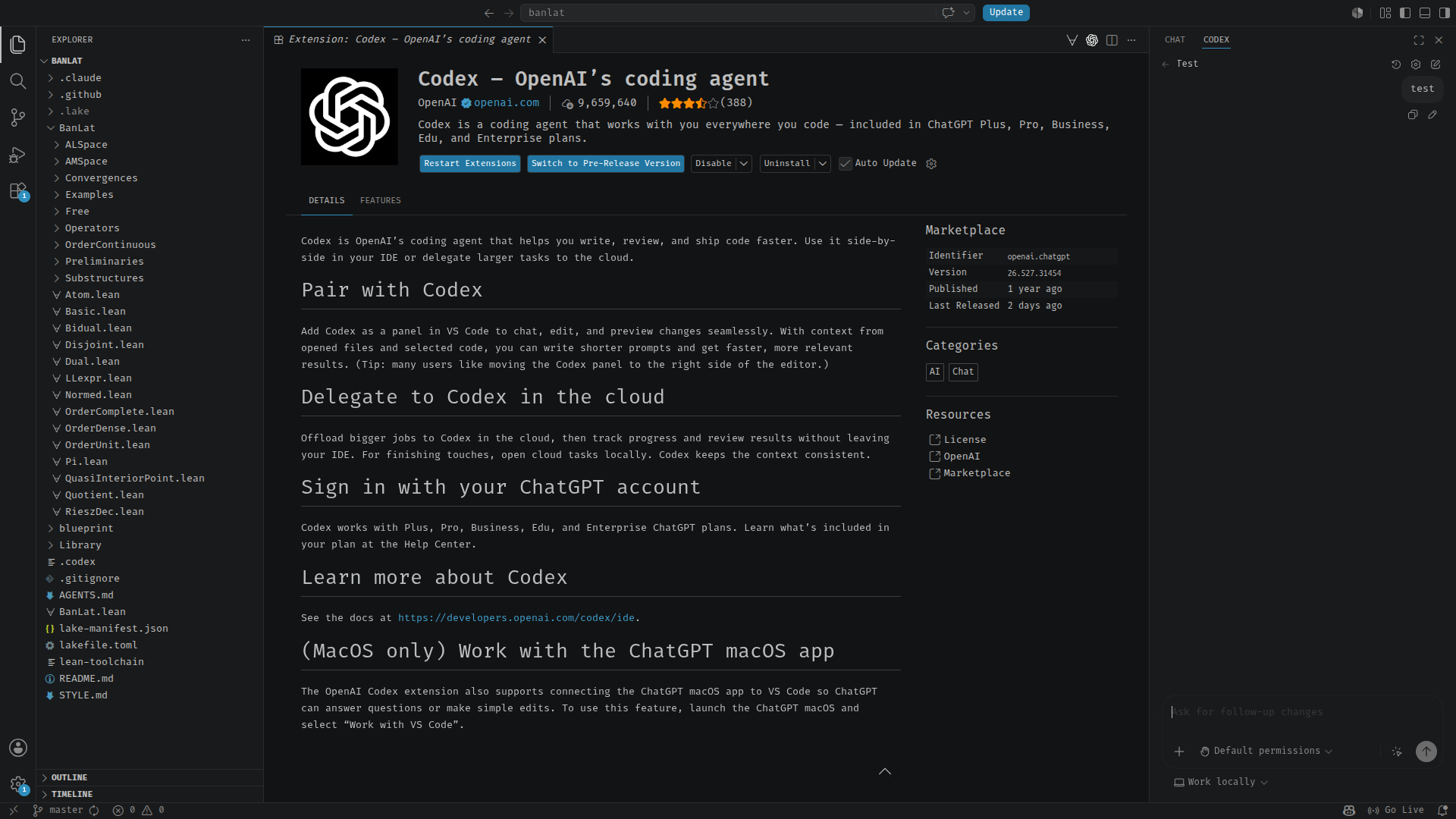Open Work locally dropdown
1456x819 pixels.
pos(1221,783)
